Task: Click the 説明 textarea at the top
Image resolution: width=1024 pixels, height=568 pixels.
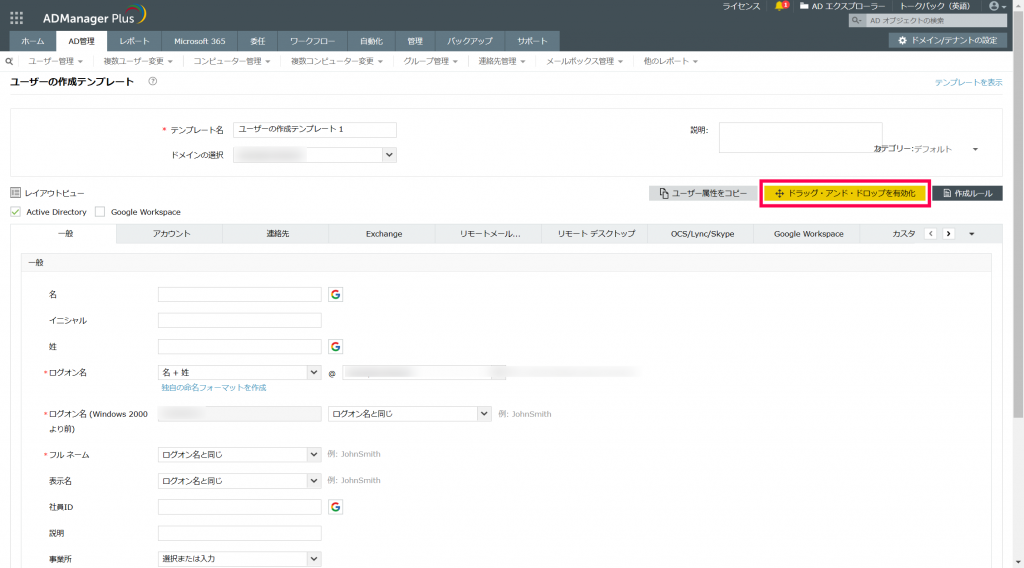Action: click(x=801, y=137)
